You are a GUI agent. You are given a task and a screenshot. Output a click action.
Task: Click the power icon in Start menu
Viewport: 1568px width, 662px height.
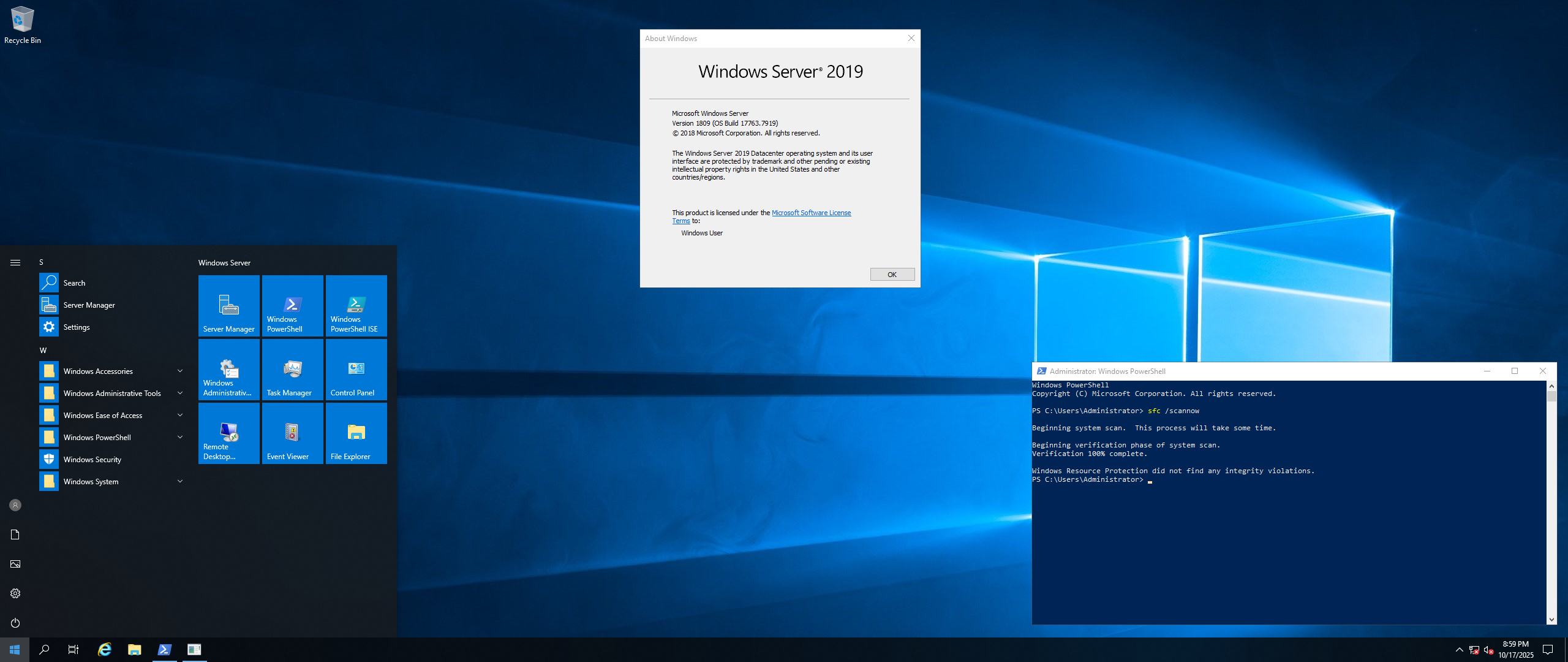coord(15,623)
